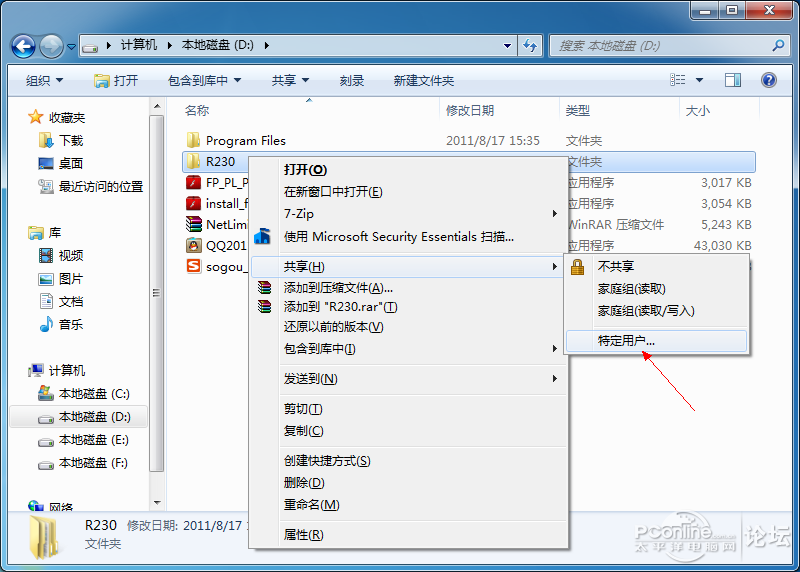Open the 文档 library
Screen dimensions: 800x572
click(x=71, y=302)
